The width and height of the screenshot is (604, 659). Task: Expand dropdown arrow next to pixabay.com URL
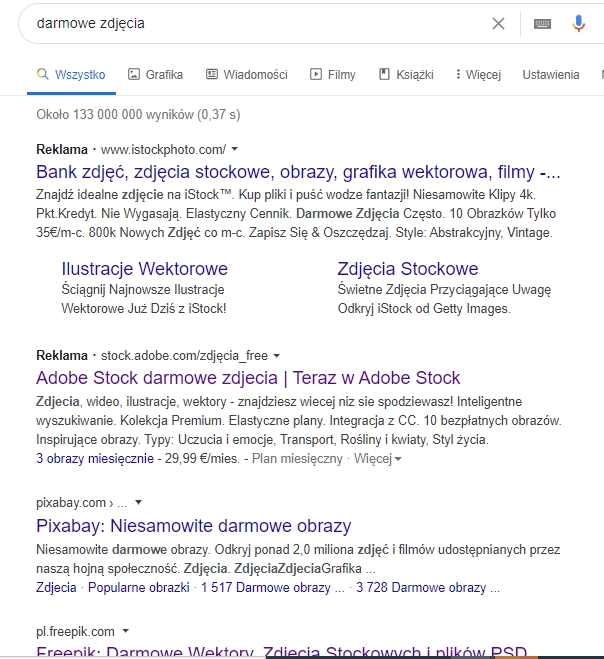coord(139,503)
